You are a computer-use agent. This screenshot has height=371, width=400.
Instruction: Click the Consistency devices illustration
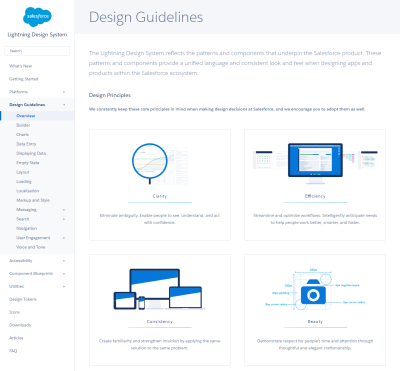(160, 289)
